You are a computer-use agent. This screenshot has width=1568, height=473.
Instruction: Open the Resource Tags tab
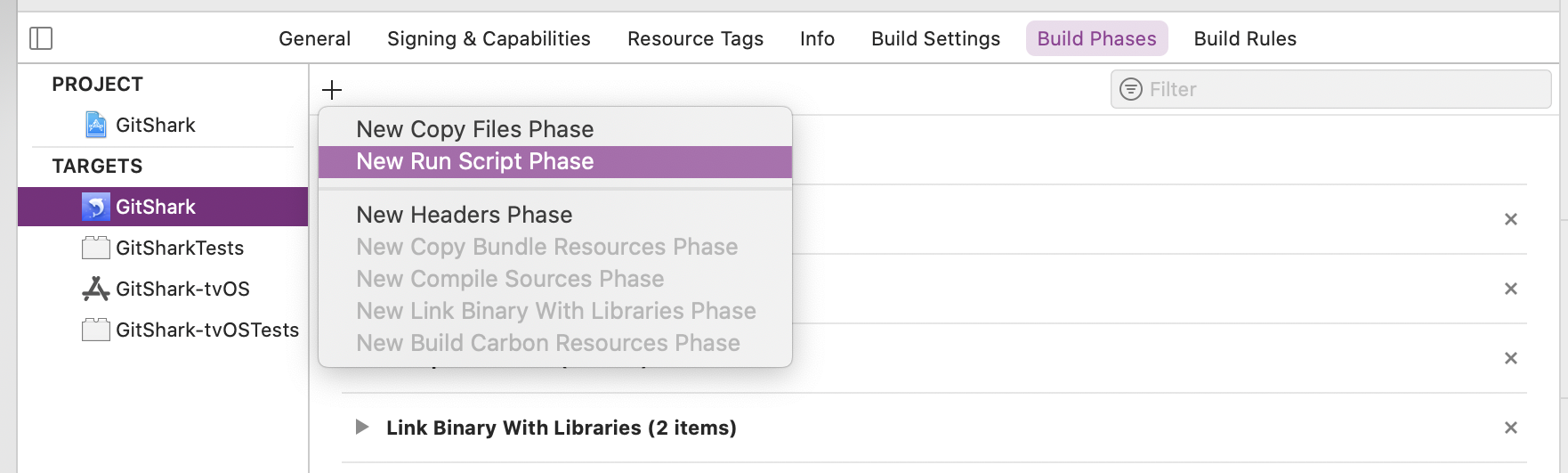click(695, 38)
